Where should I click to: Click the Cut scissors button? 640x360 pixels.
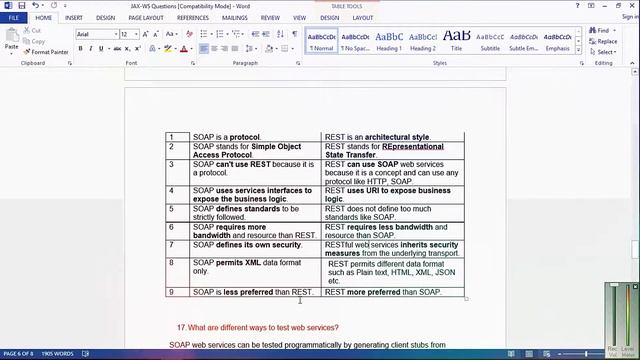[32, 31]
